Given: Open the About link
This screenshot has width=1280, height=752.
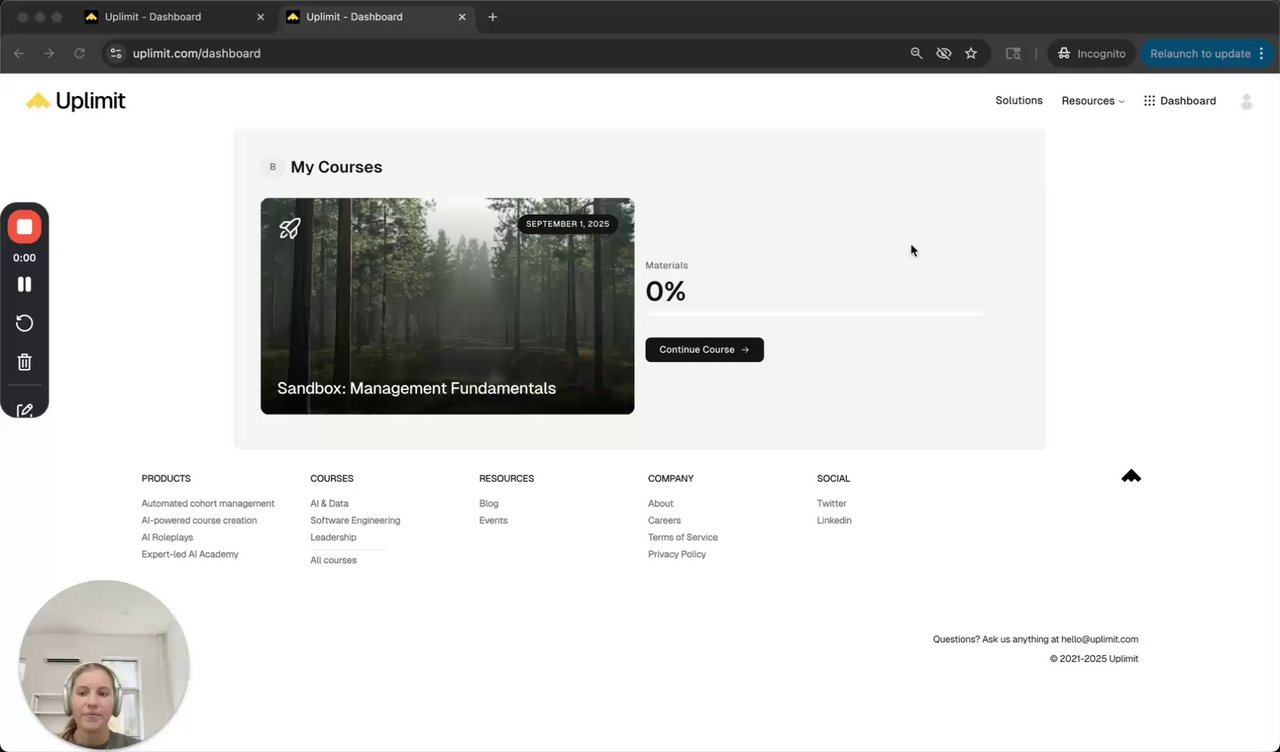Looking at the screenshot, I should (661, 504).
